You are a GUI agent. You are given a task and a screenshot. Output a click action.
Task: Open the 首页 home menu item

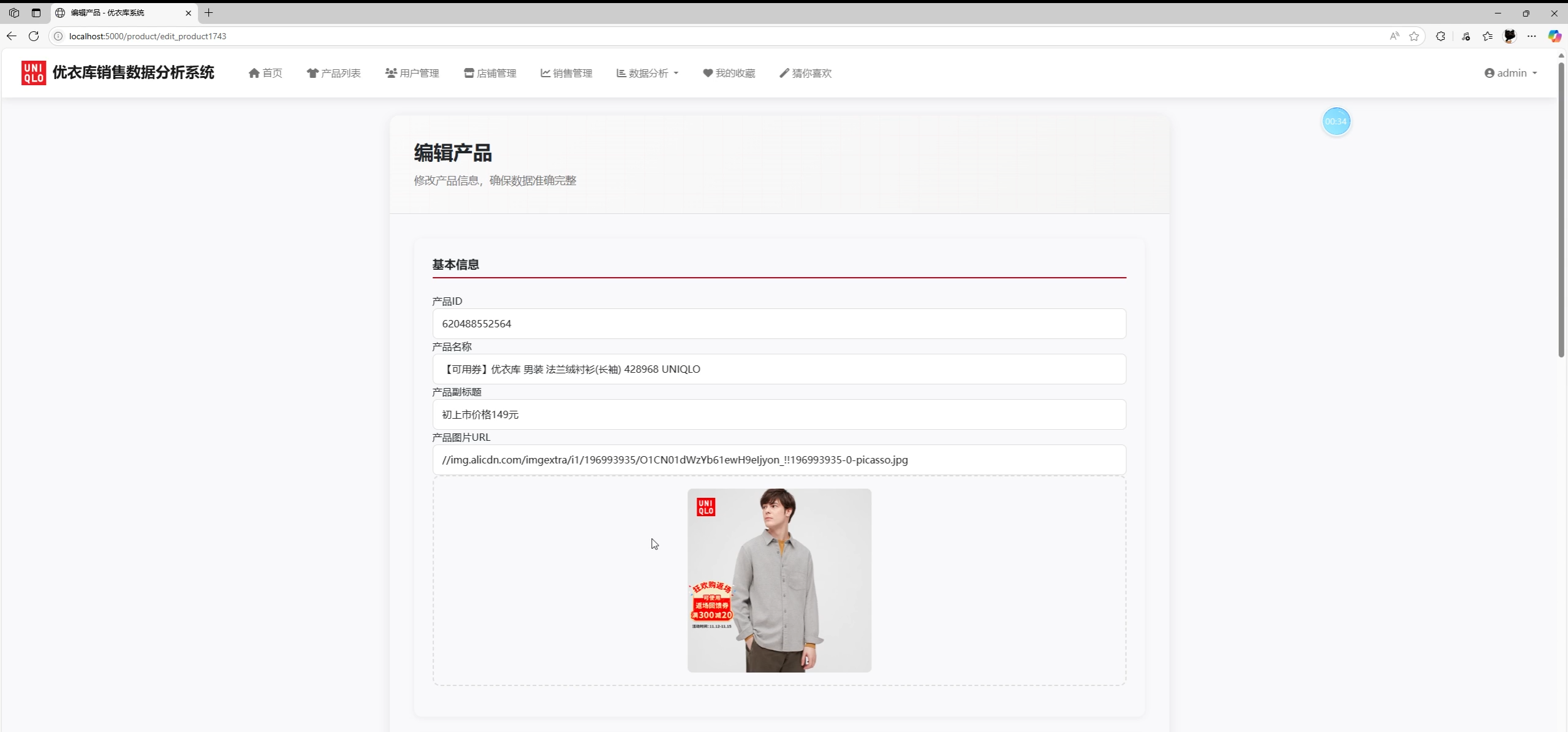tap(265, 73)
